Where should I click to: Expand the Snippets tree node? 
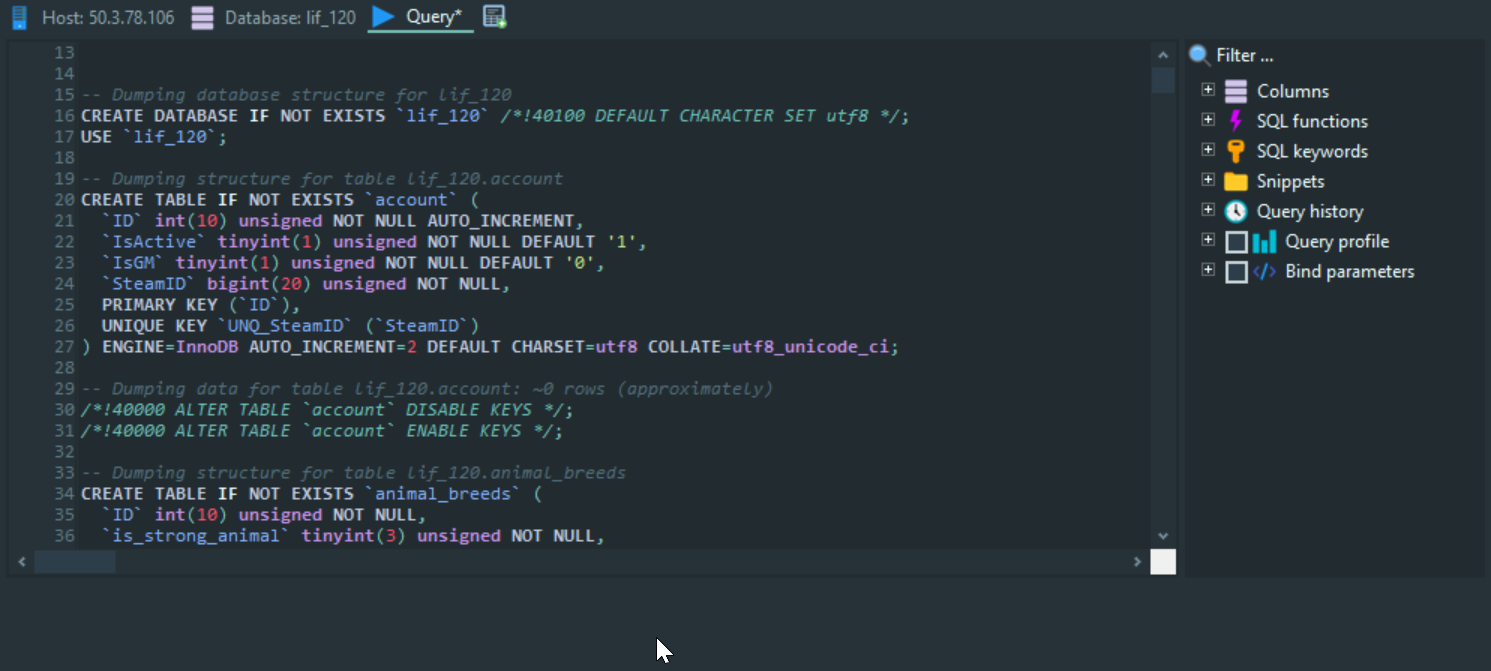1208,180
